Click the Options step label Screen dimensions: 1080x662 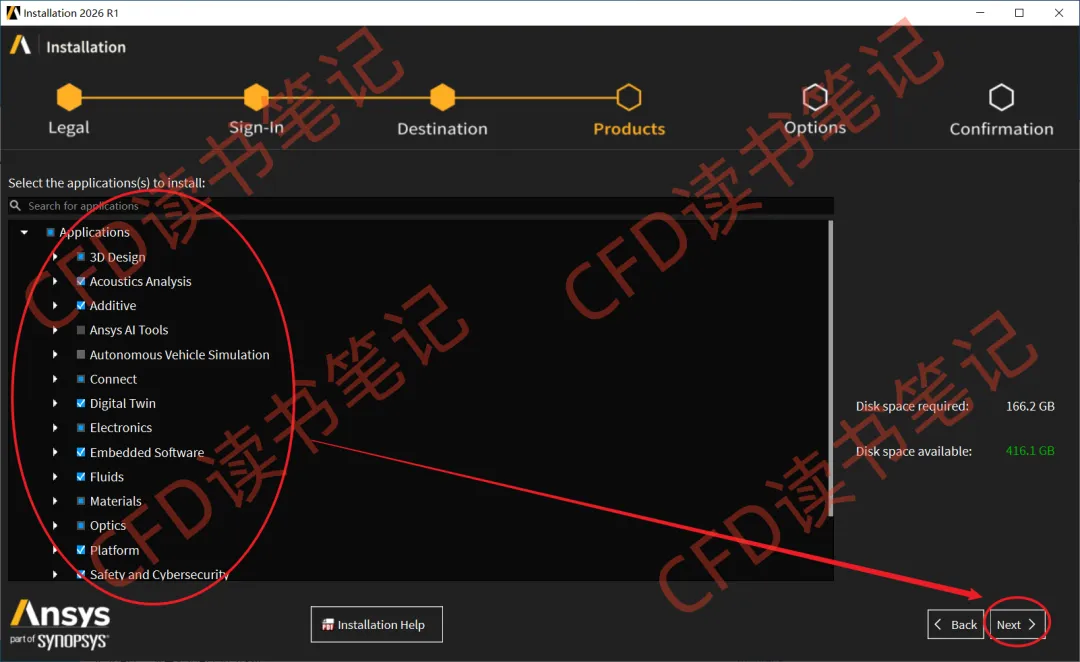pyautogui.click(x=815, y=127)
